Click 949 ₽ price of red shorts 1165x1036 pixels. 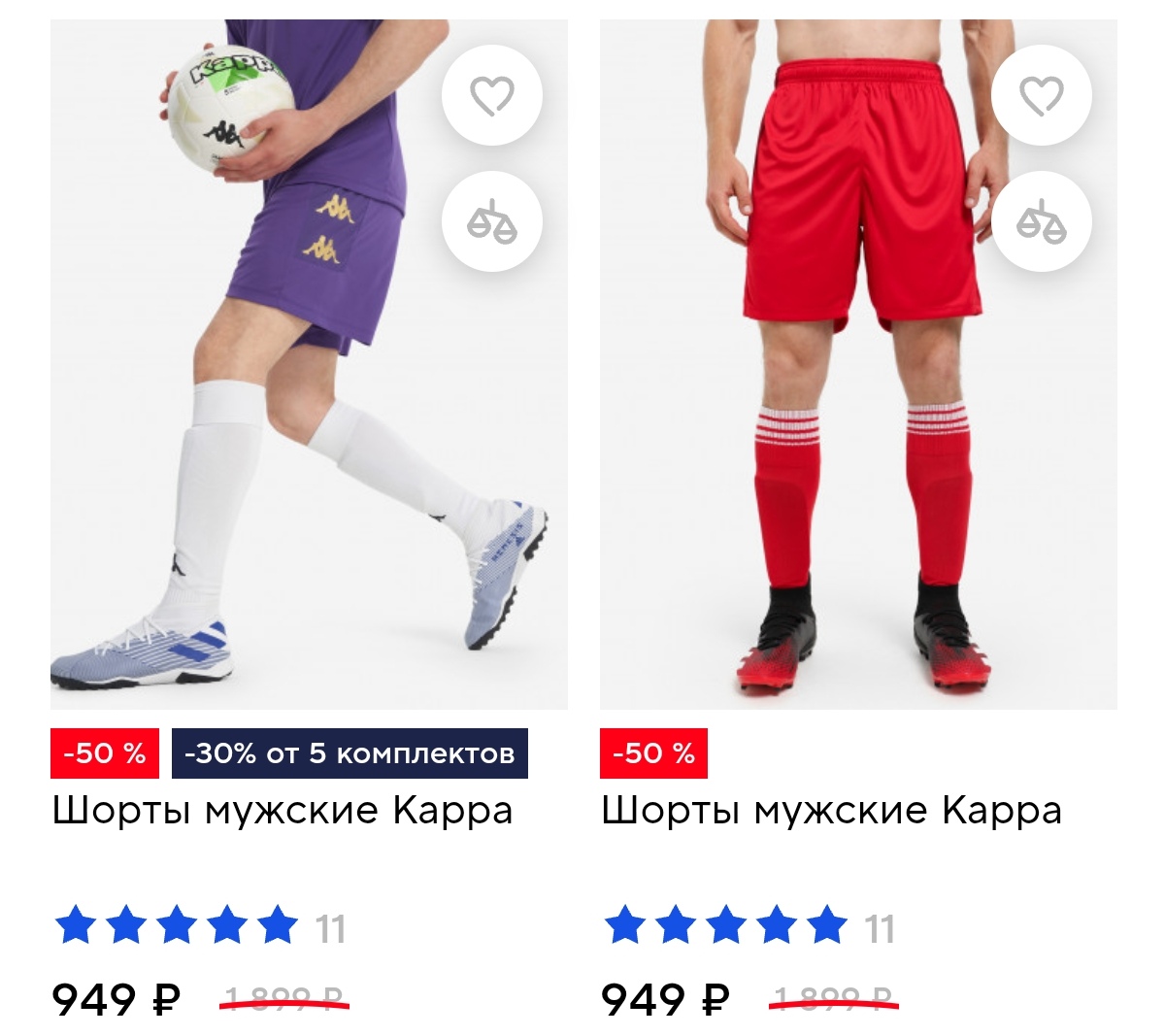tap(666, 999)
